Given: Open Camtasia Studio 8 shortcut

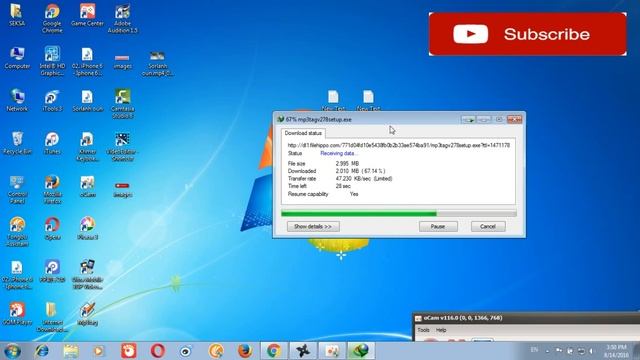Looking at the screenshot, I should [x=122, y=104].
